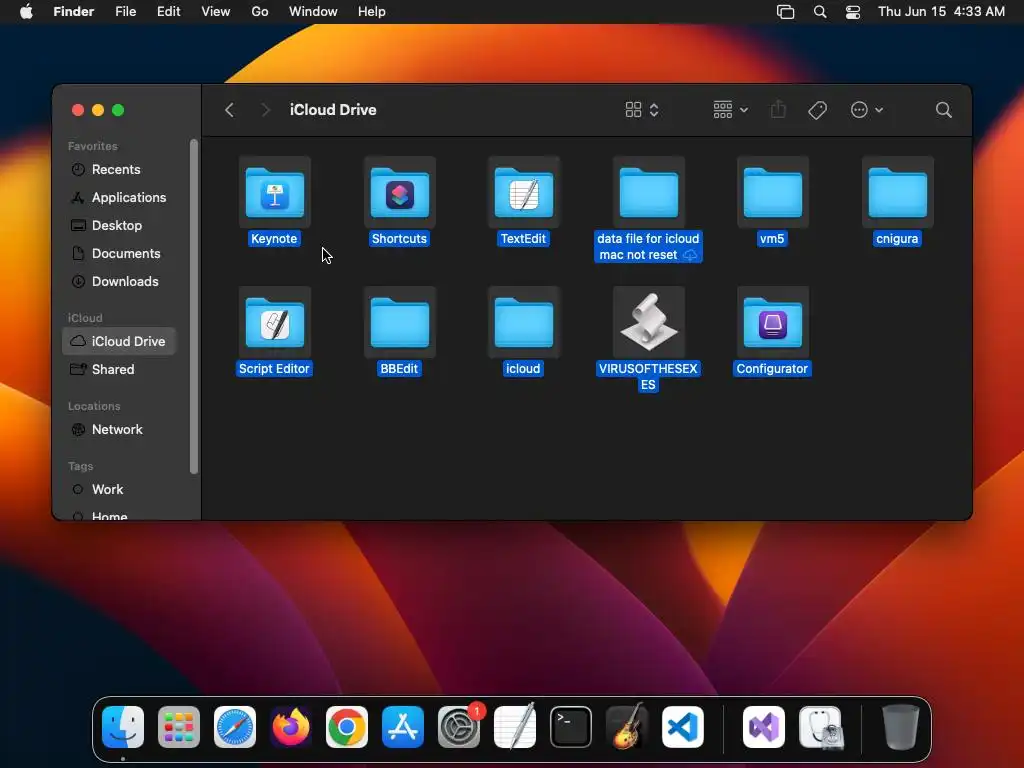Click the Configurator folder name label
This screenshot has height=768, width=1024.
pos(773,368)
